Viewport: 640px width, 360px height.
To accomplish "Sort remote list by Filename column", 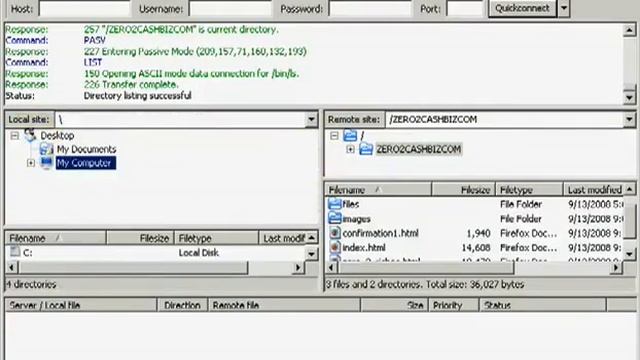I will click(378, 190).
